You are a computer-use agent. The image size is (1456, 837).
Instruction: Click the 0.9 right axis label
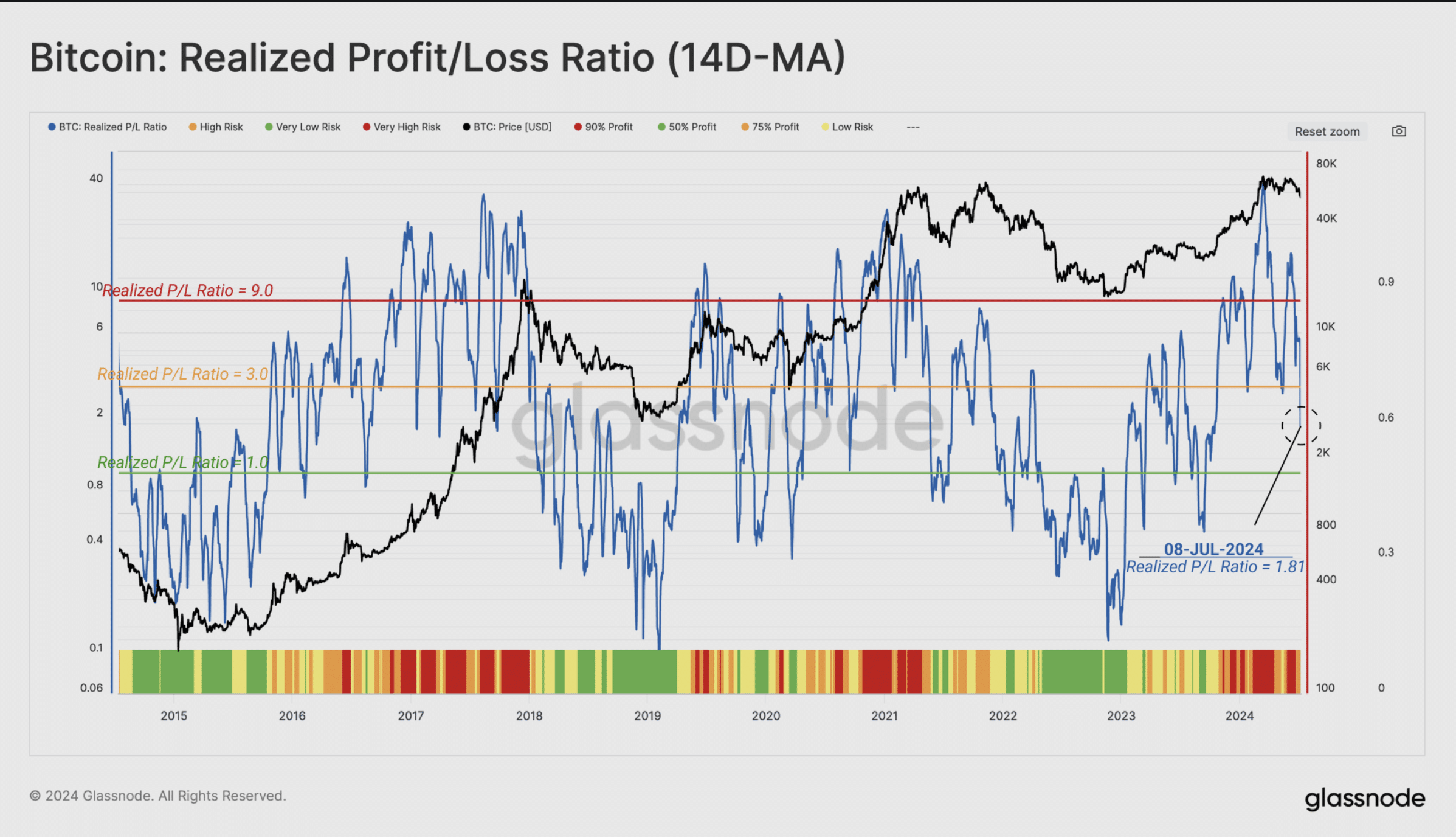[1386, 282]
